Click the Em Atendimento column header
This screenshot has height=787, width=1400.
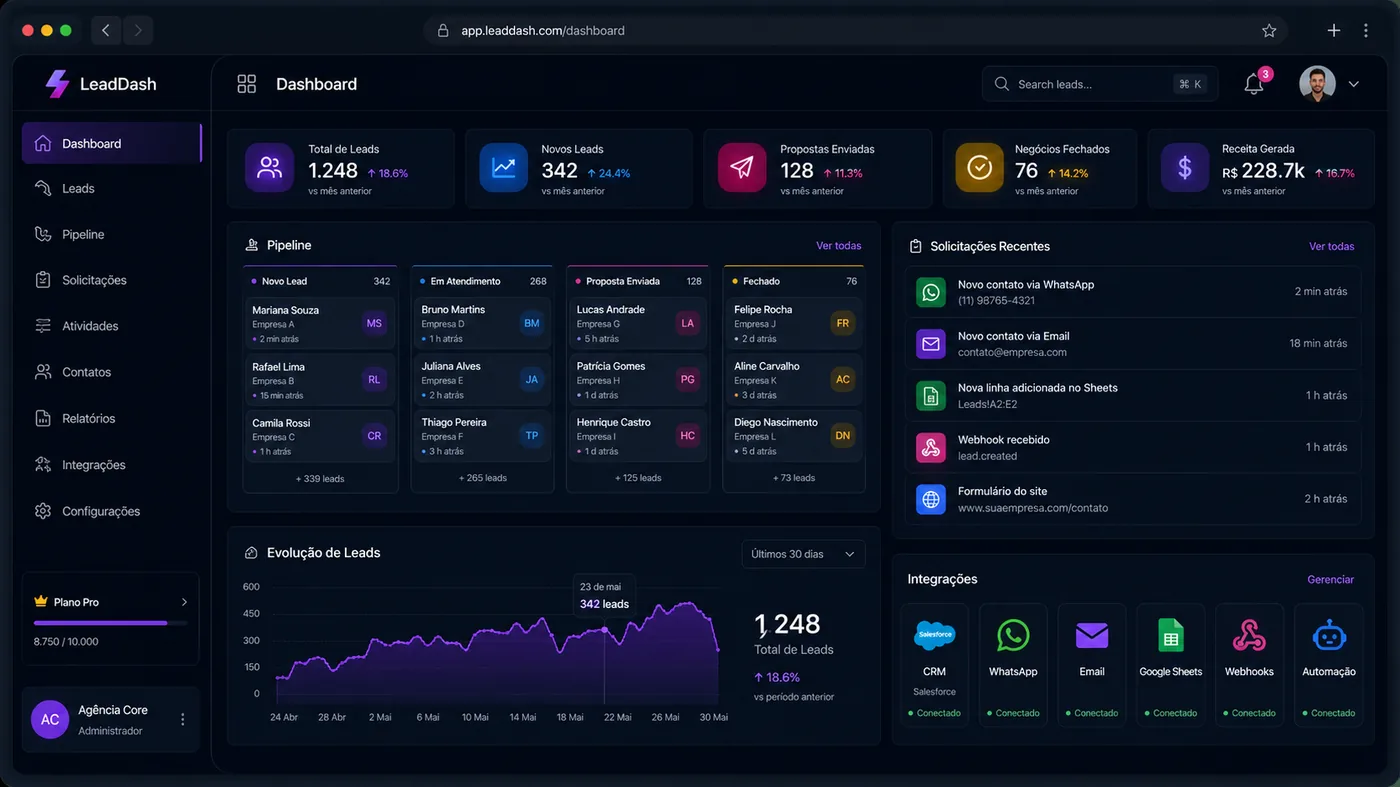point(483,281)
